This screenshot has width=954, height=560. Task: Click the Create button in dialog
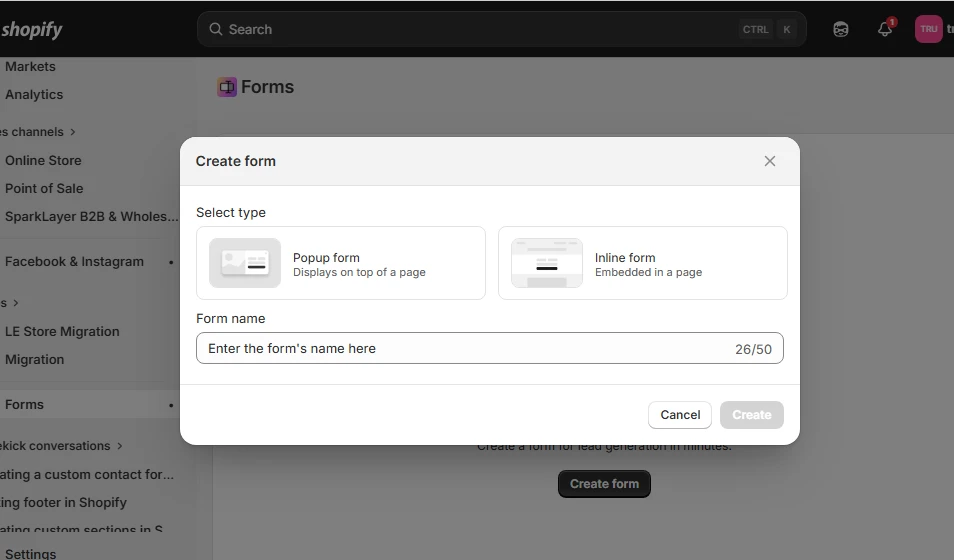point(751,415)
